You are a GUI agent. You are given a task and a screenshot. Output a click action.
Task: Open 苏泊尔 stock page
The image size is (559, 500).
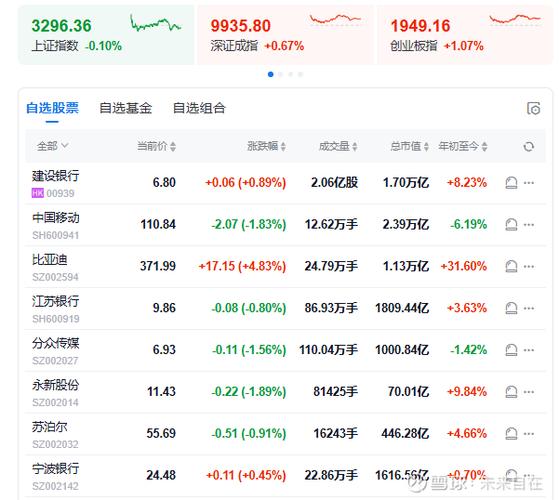(50, 427)
